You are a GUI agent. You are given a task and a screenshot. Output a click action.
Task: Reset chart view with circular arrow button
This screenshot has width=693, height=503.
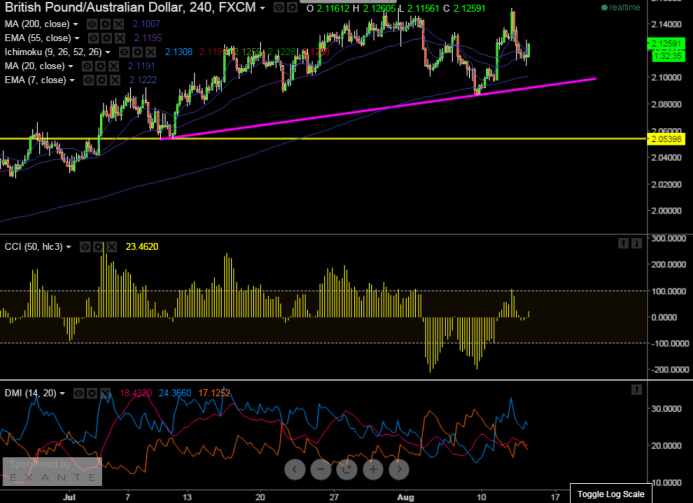[347, 469]
